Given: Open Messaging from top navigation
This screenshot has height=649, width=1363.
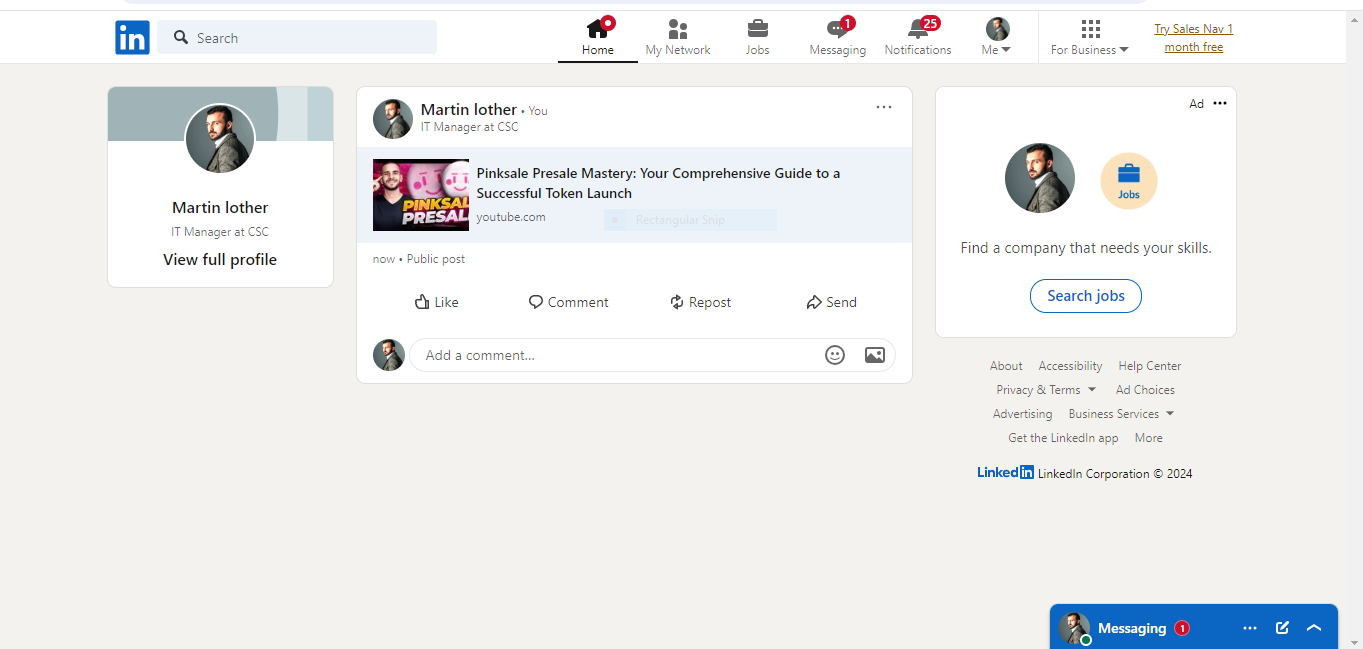Looking at the screenshot, I should 838,37.
